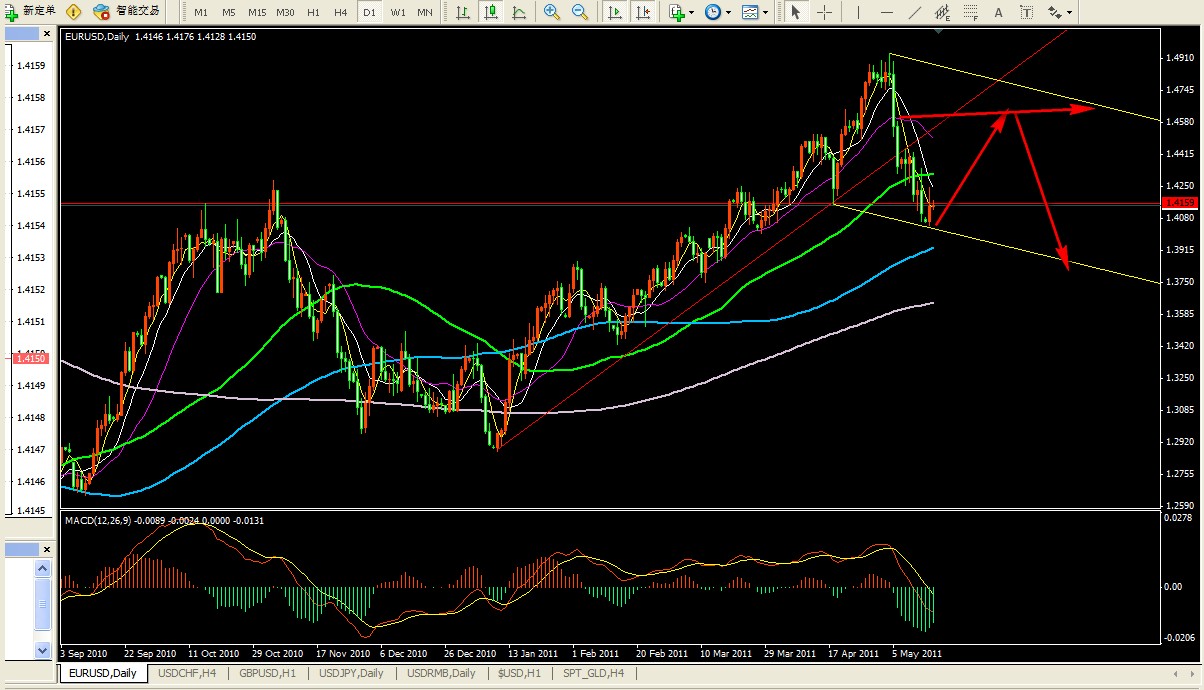Image resolution: width=1204 pixels, height=690 pixels.
Task: Click the lower panel scroll down arrow
Action: click(43, 650)
